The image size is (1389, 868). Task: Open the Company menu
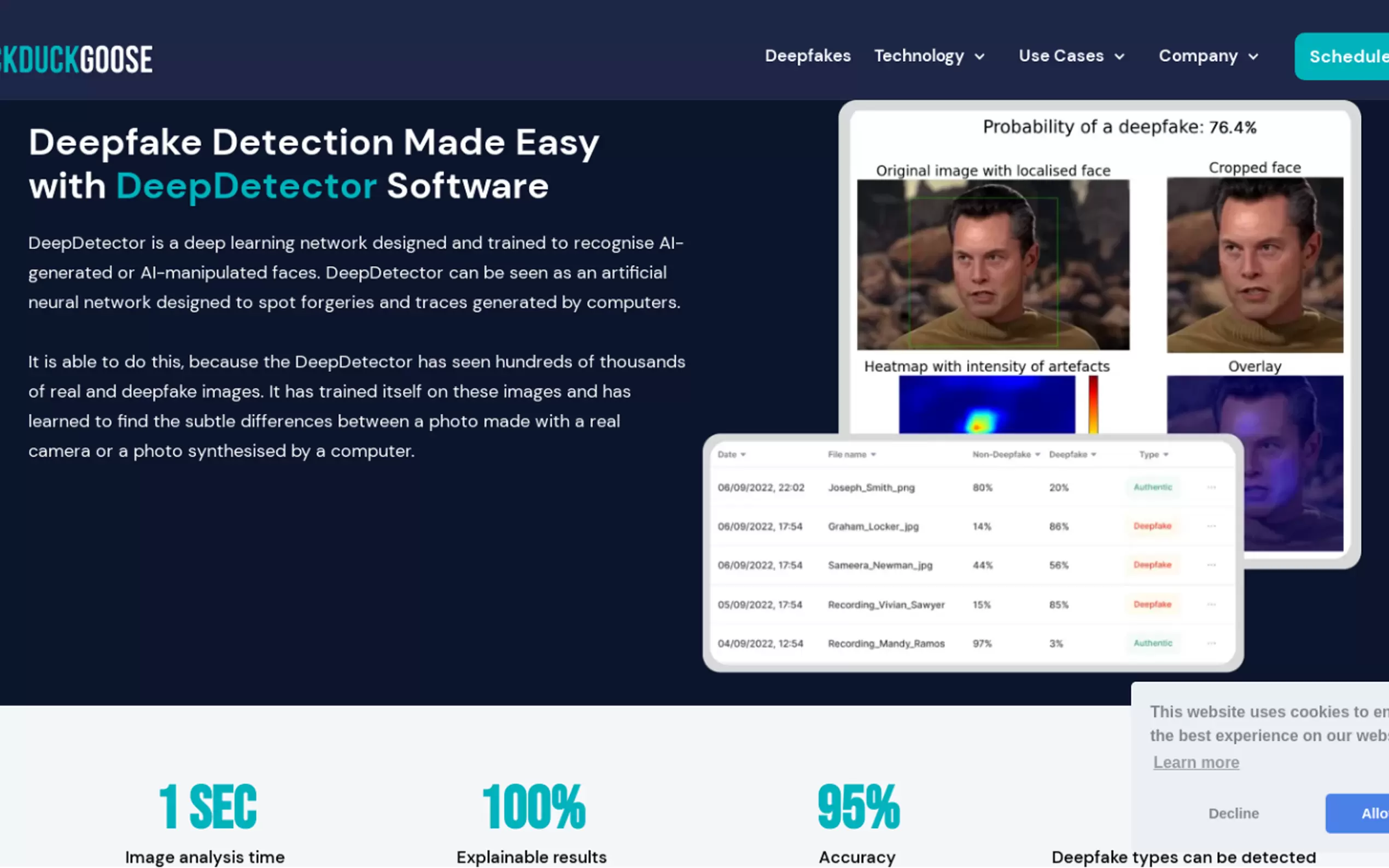pos(1198,56)
